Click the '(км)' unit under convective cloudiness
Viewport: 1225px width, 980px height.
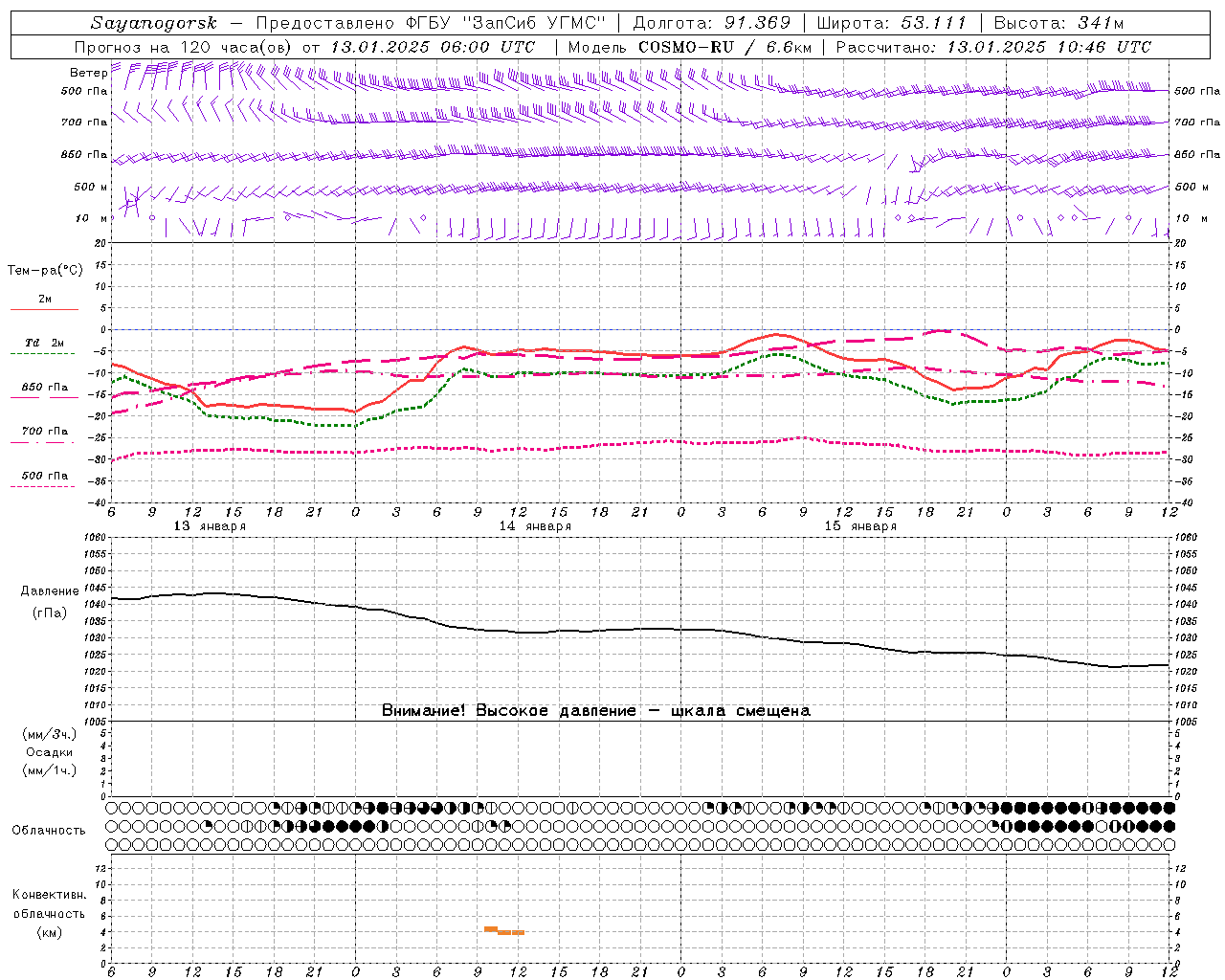pyautogui.click(x=50, y=932)
